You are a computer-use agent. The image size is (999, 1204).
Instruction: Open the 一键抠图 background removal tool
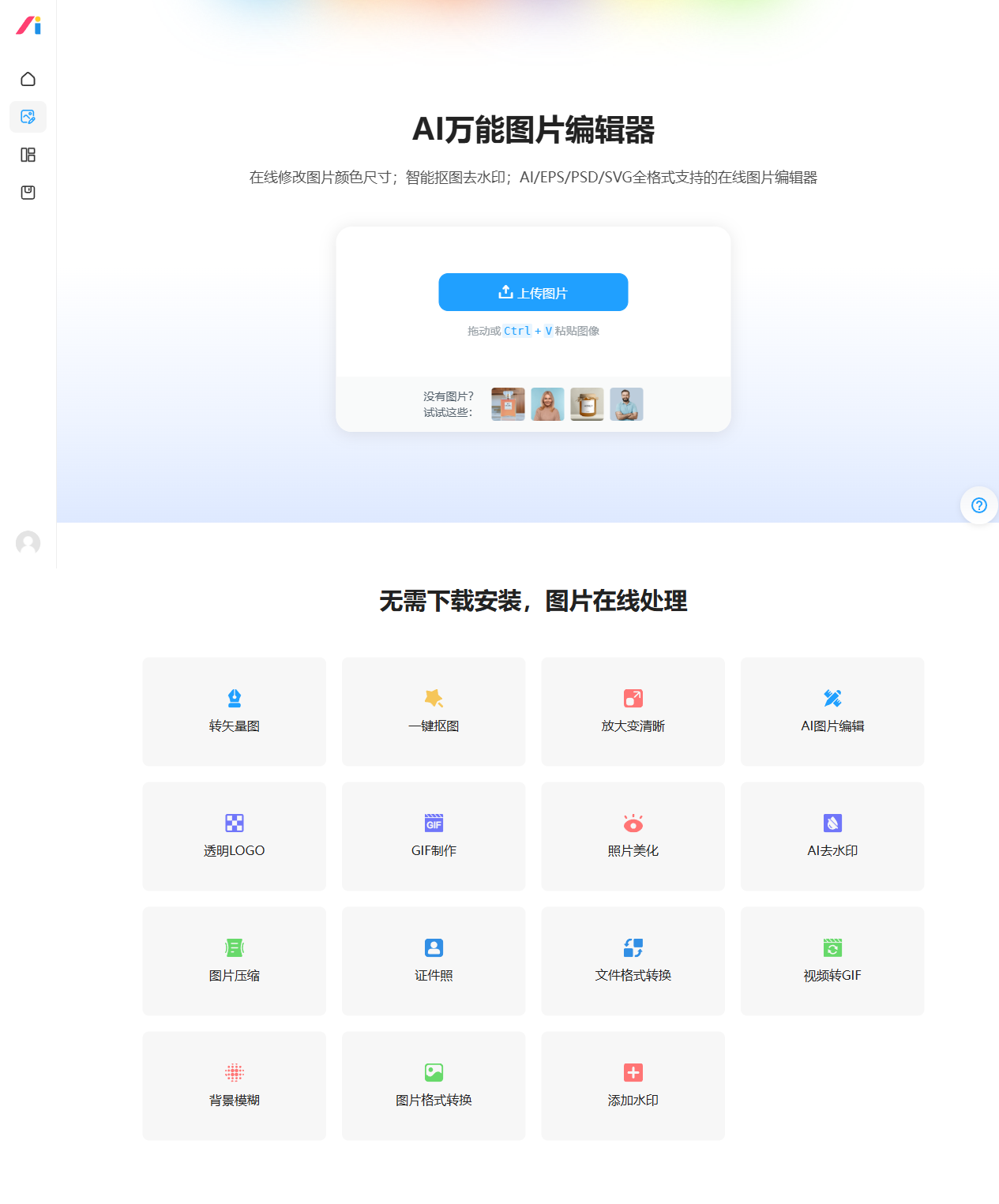(x=434, y=711)
